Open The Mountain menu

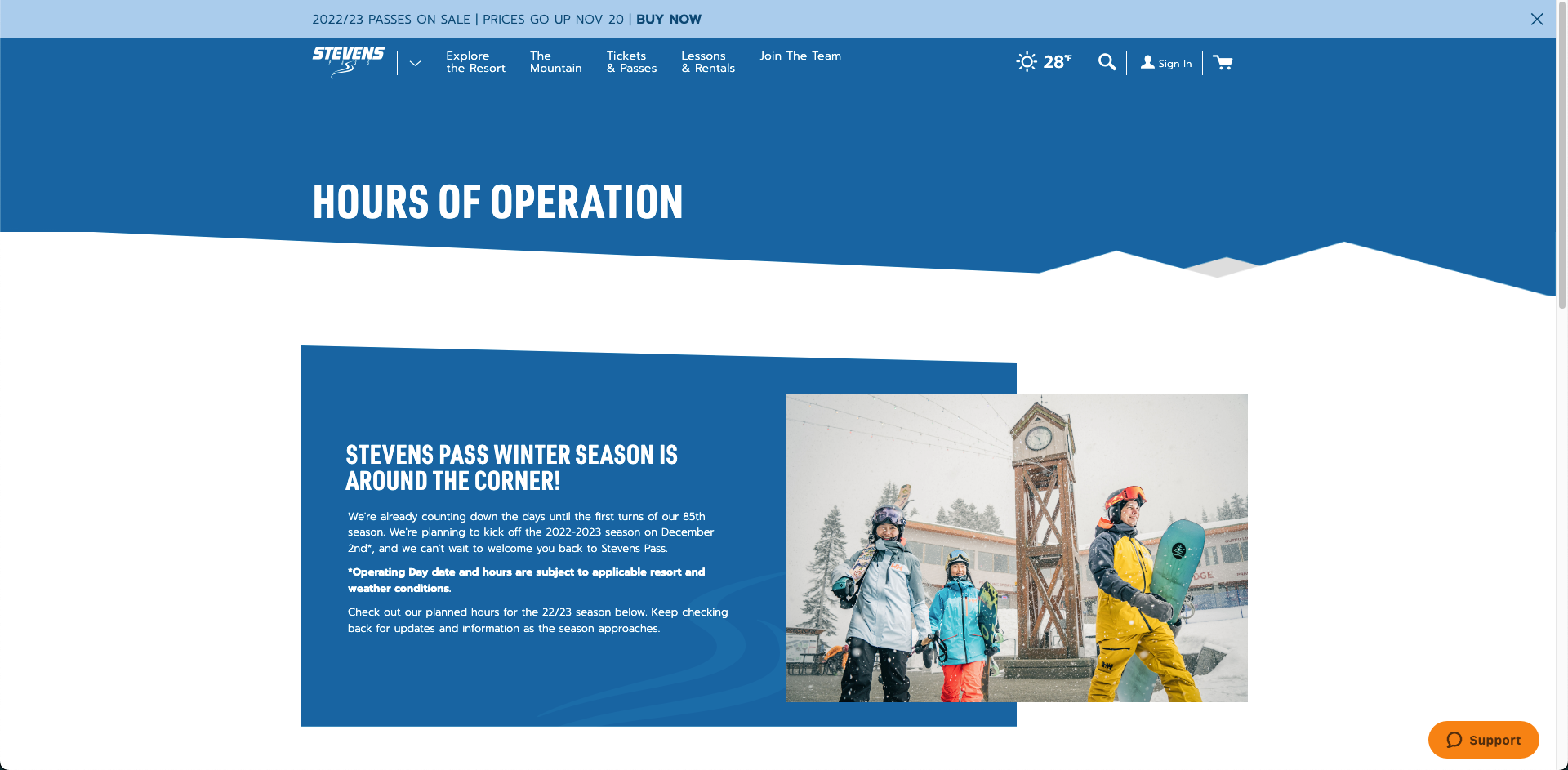[x=555, y=62]
